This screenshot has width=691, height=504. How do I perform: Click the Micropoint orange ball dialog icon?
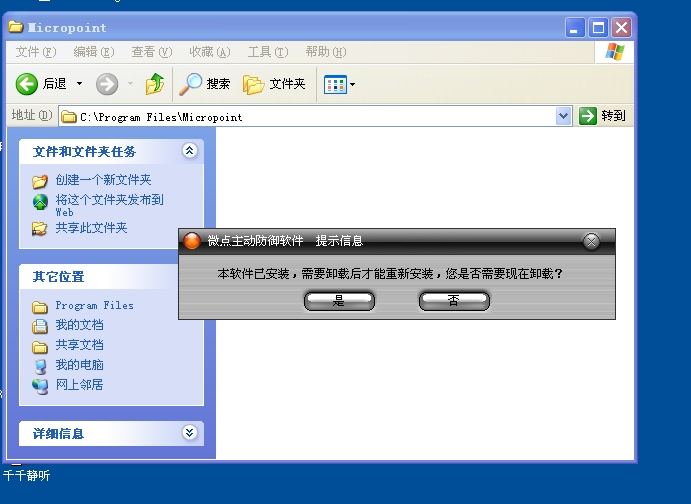pyautogui.click(x=192, y=241)
